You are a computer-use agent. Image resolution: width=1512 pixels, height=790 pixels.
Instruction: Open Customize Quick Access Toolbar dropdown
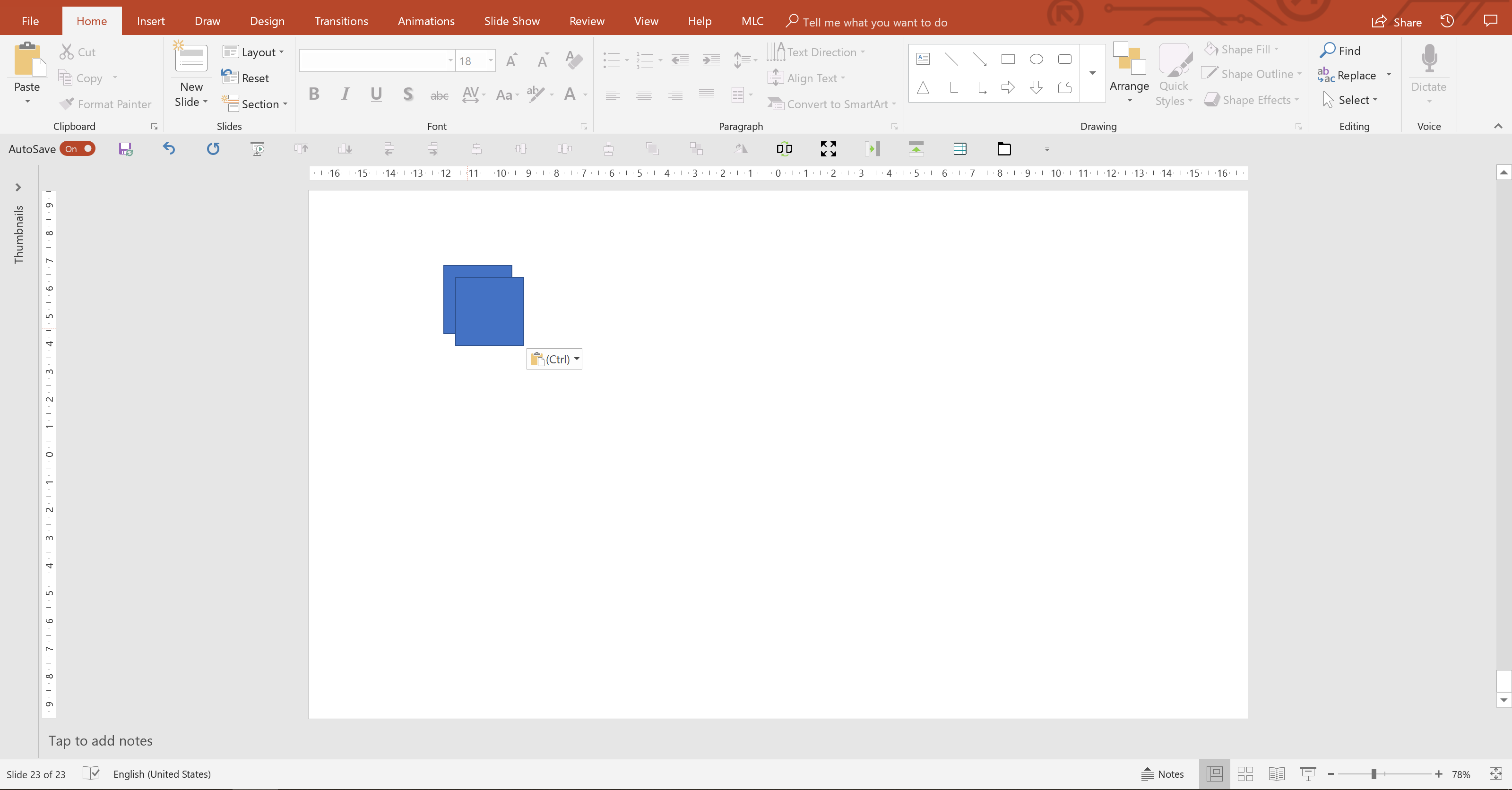(x=1046, y=149)
